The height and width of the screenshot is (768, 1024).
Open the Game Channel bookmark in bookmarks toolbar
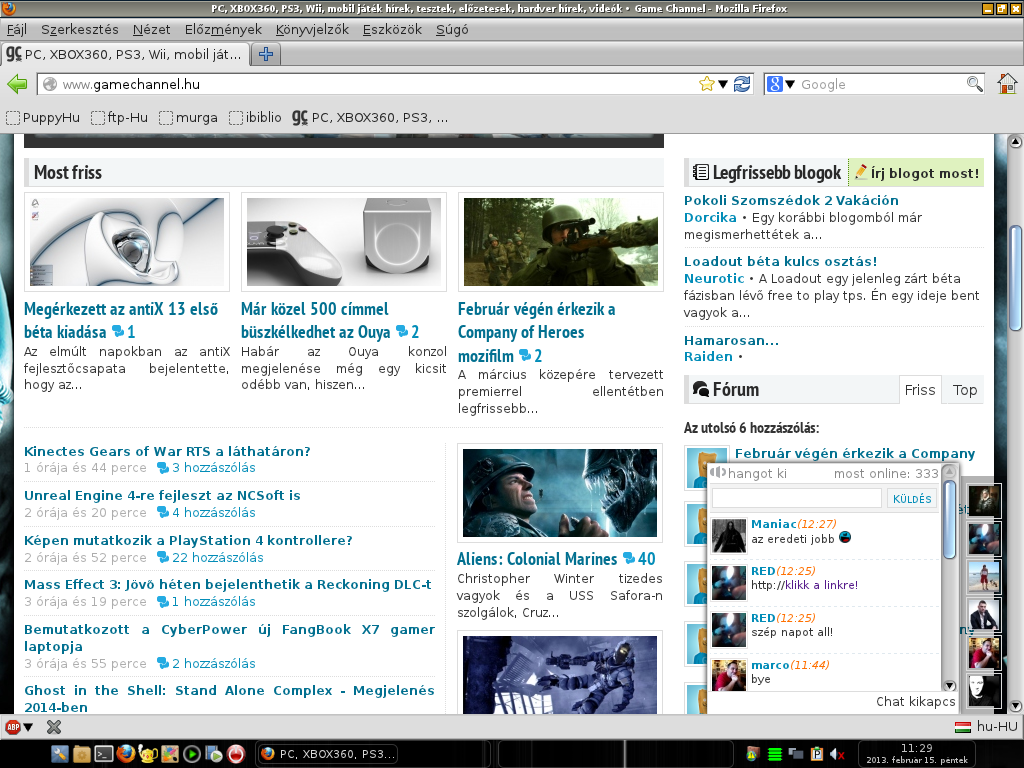point(370,118)
